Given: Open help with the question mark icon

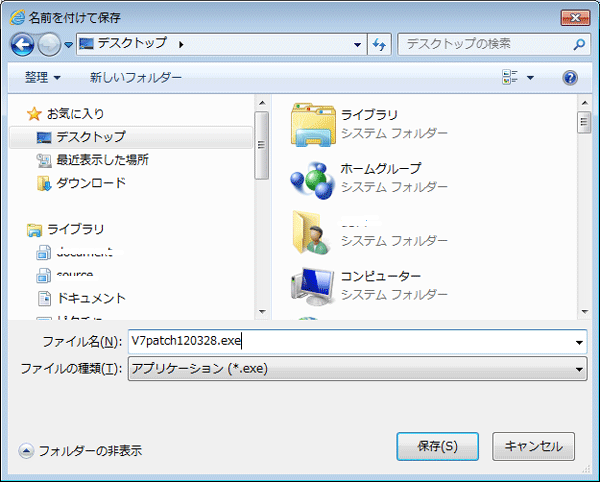Looking at the screenshot, I should (570, 78).
